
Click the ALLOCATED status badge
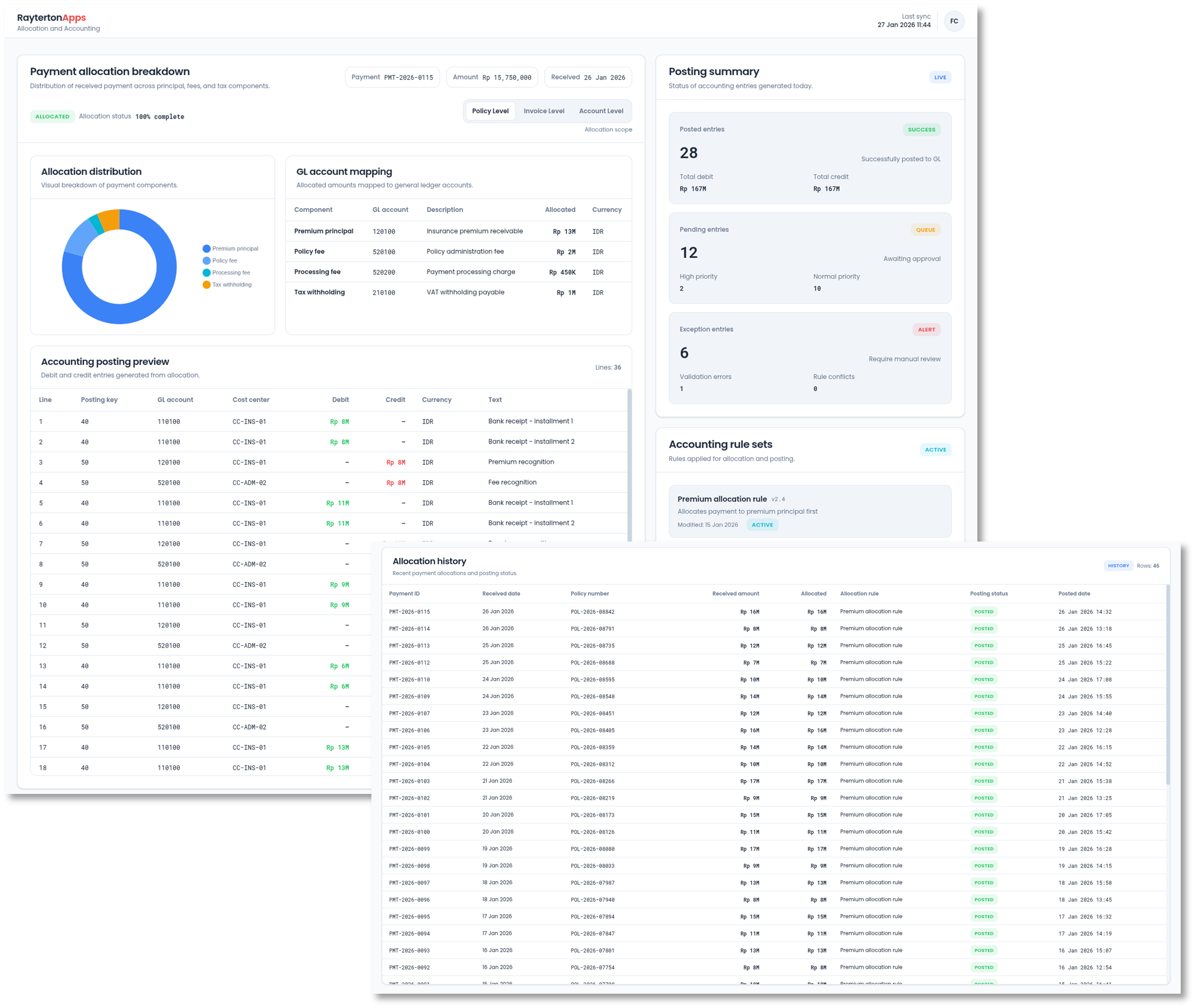(52, 116)
